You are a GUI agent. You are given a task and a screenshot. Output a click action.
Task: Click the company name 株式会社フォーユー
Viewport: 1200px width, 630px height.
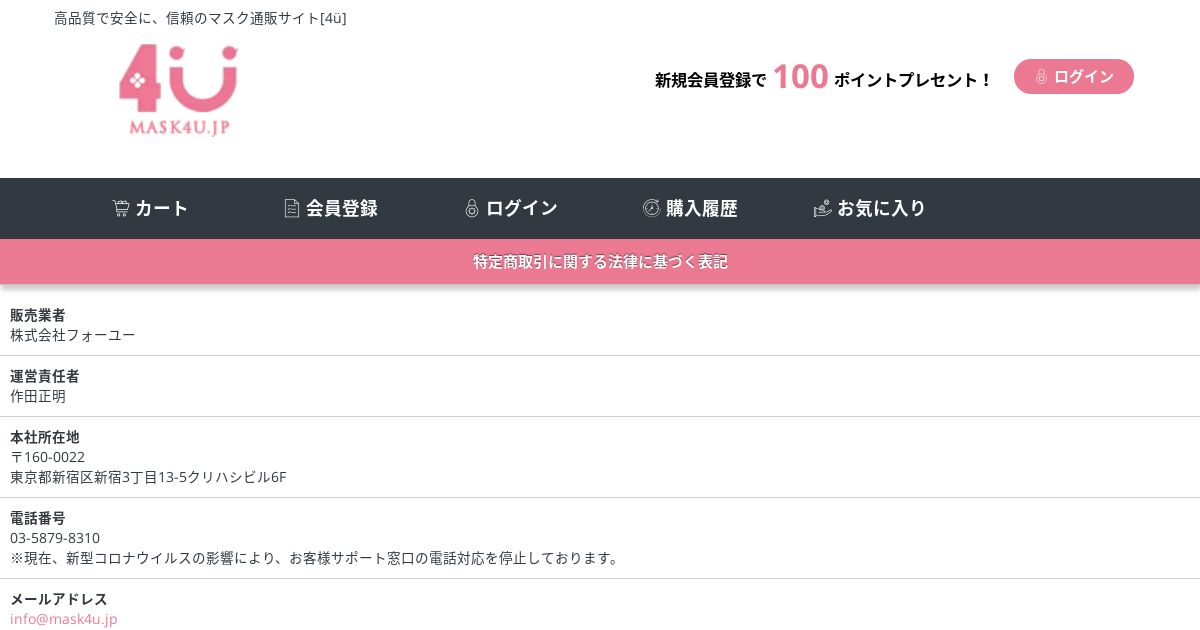tap(73, 335)
